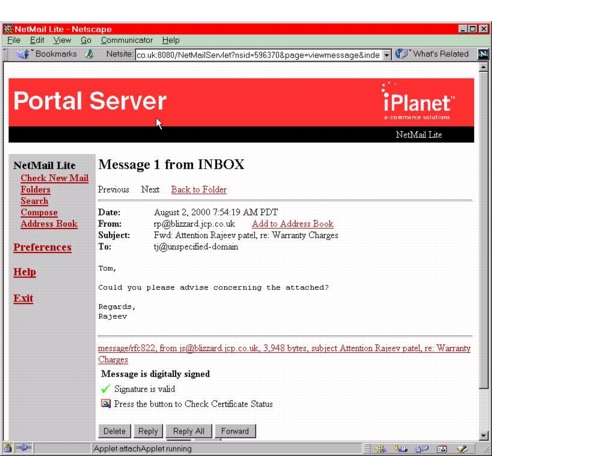Click the page location proxy icon beside Netsite

pyautogui.click(x=90, y=54)
